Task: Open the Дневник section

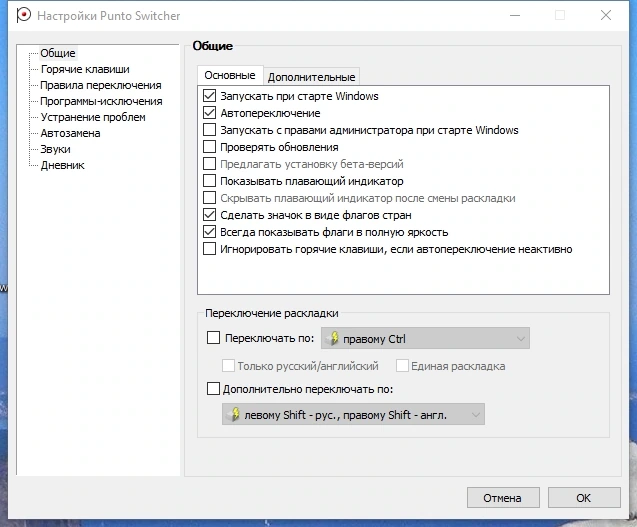Action: tap(63, 165)
